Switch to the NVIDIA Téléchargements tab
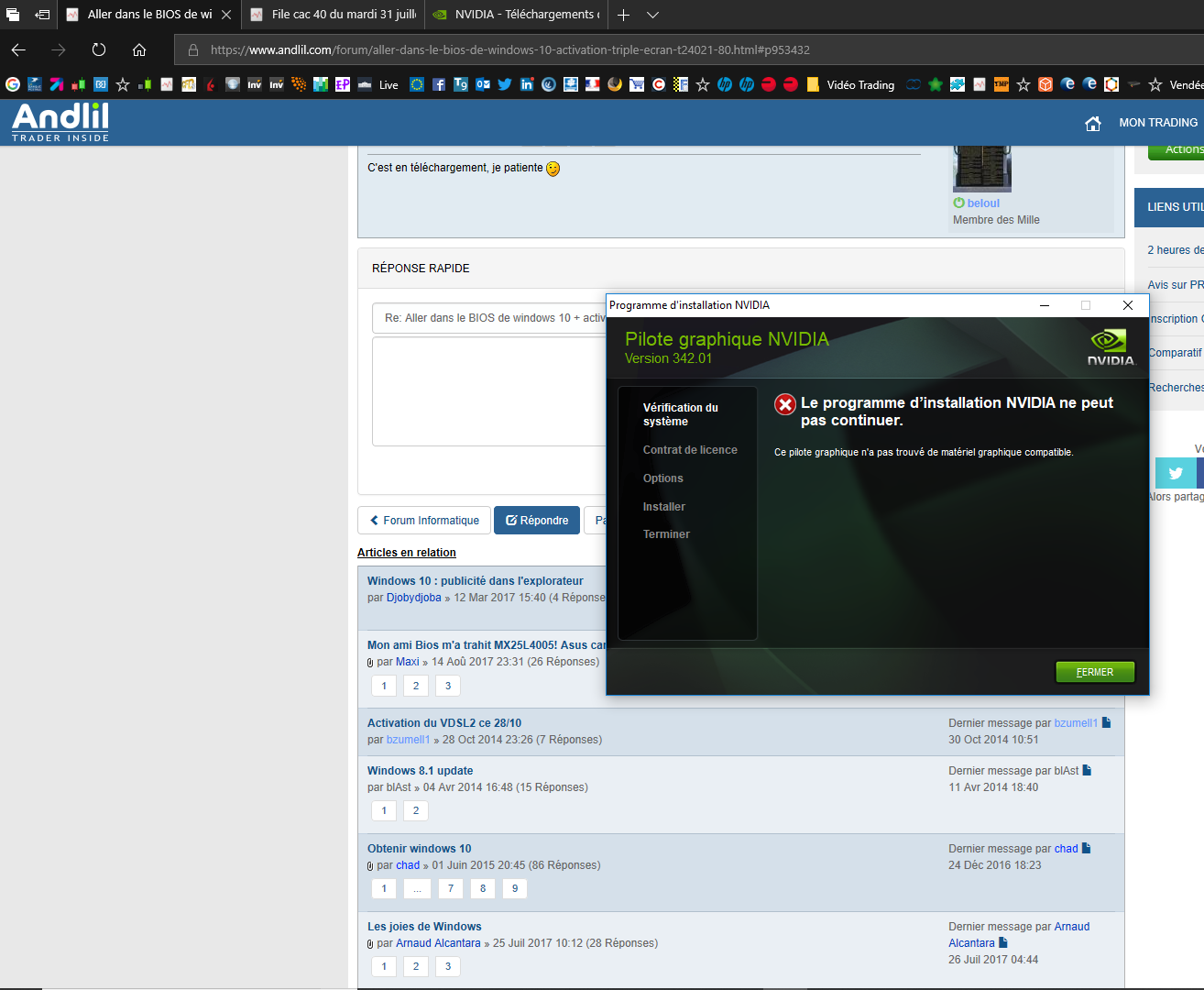This screenshot has height=990, width=1204. coord(516,15)
